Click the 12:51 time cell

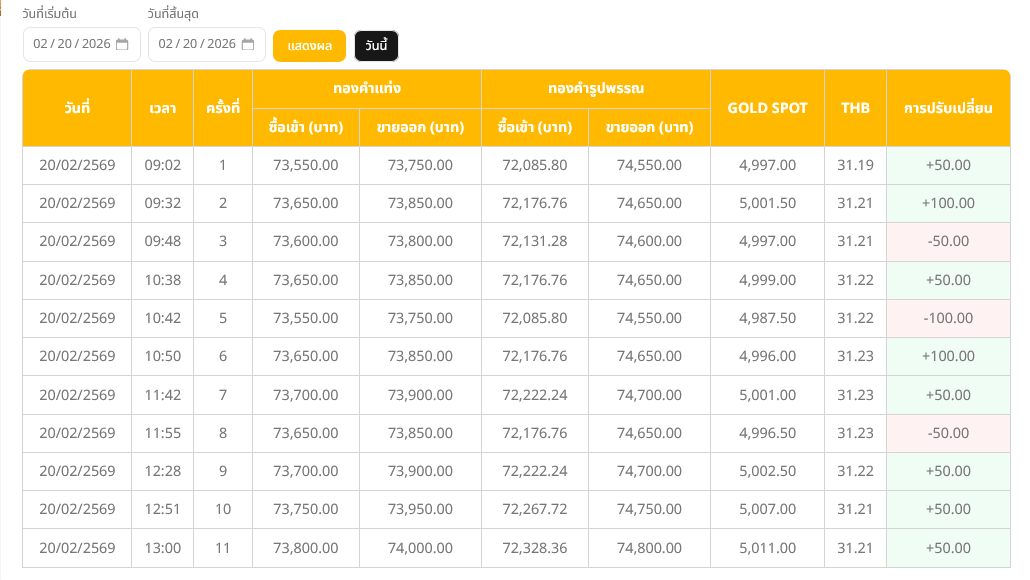point(162,510)
